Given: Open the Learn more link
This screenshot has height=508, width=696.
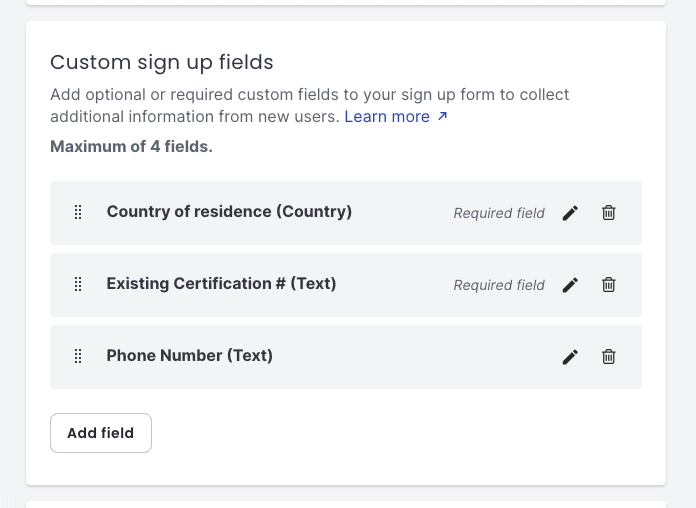Looking at the screenshot, I should 387,117.
